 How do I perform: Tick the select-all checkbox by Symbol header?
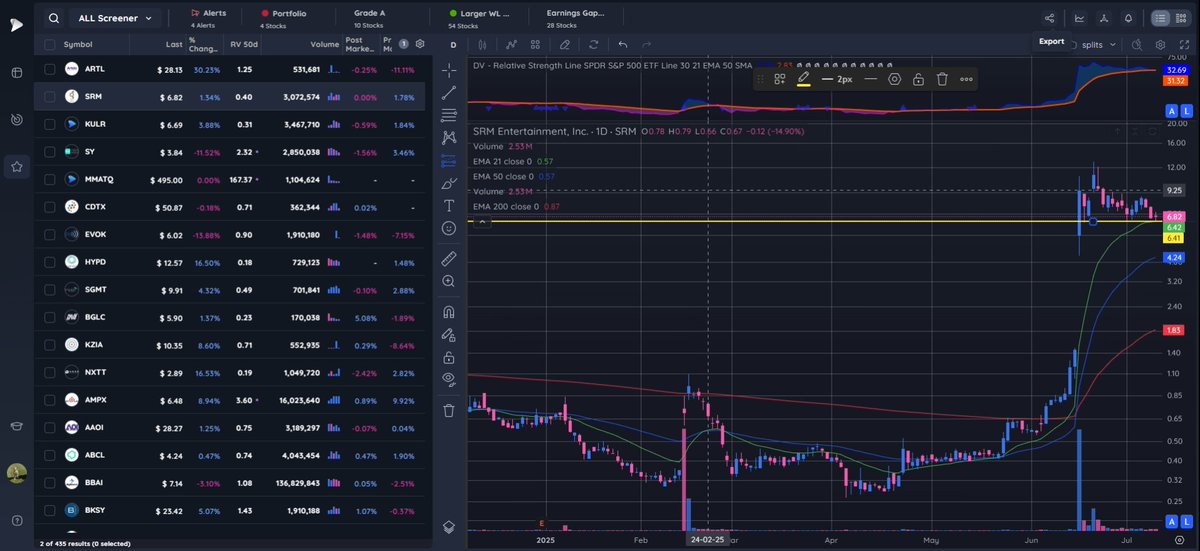[49, 45]
